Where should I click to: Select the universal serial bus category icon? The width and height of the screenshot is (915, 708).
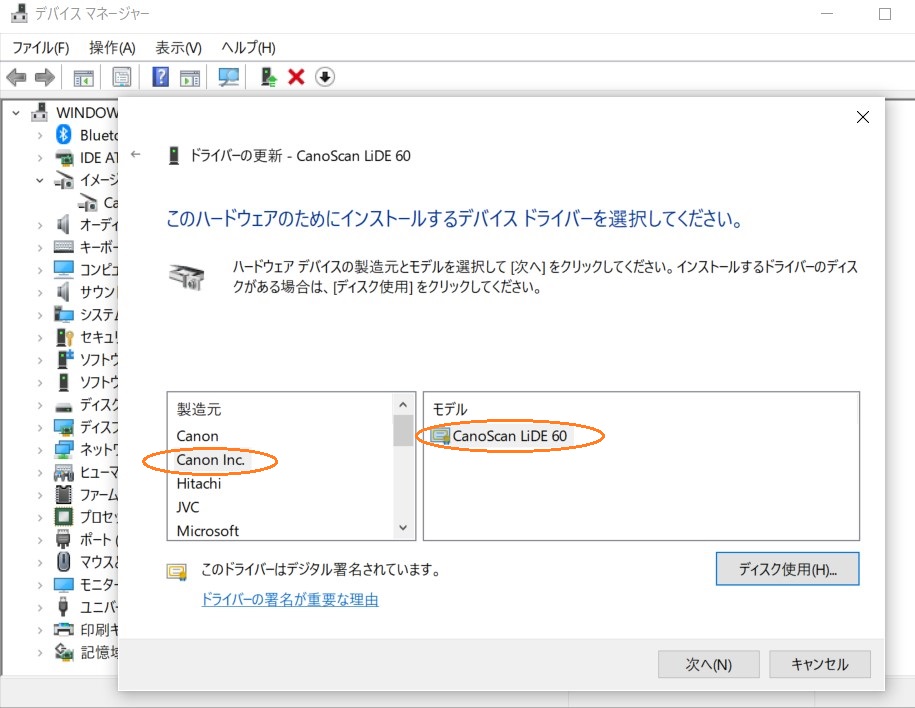pyautogui.click(x=63, y=607)
